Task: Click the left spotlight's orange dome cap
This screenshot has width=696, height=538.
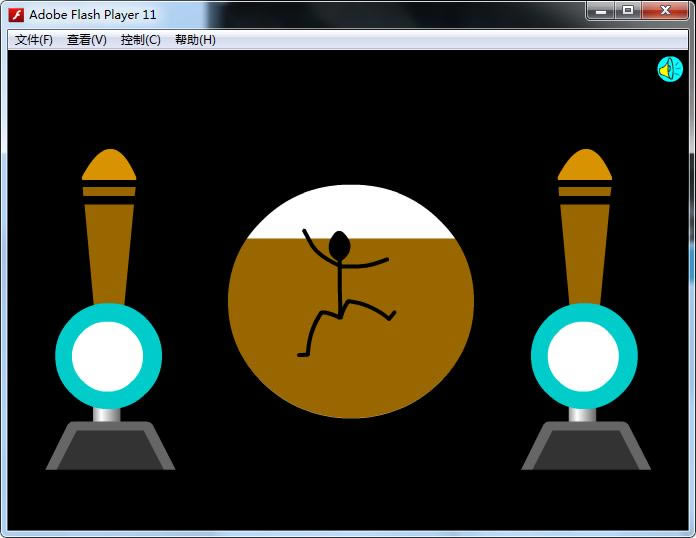Action: click(109, 165)
